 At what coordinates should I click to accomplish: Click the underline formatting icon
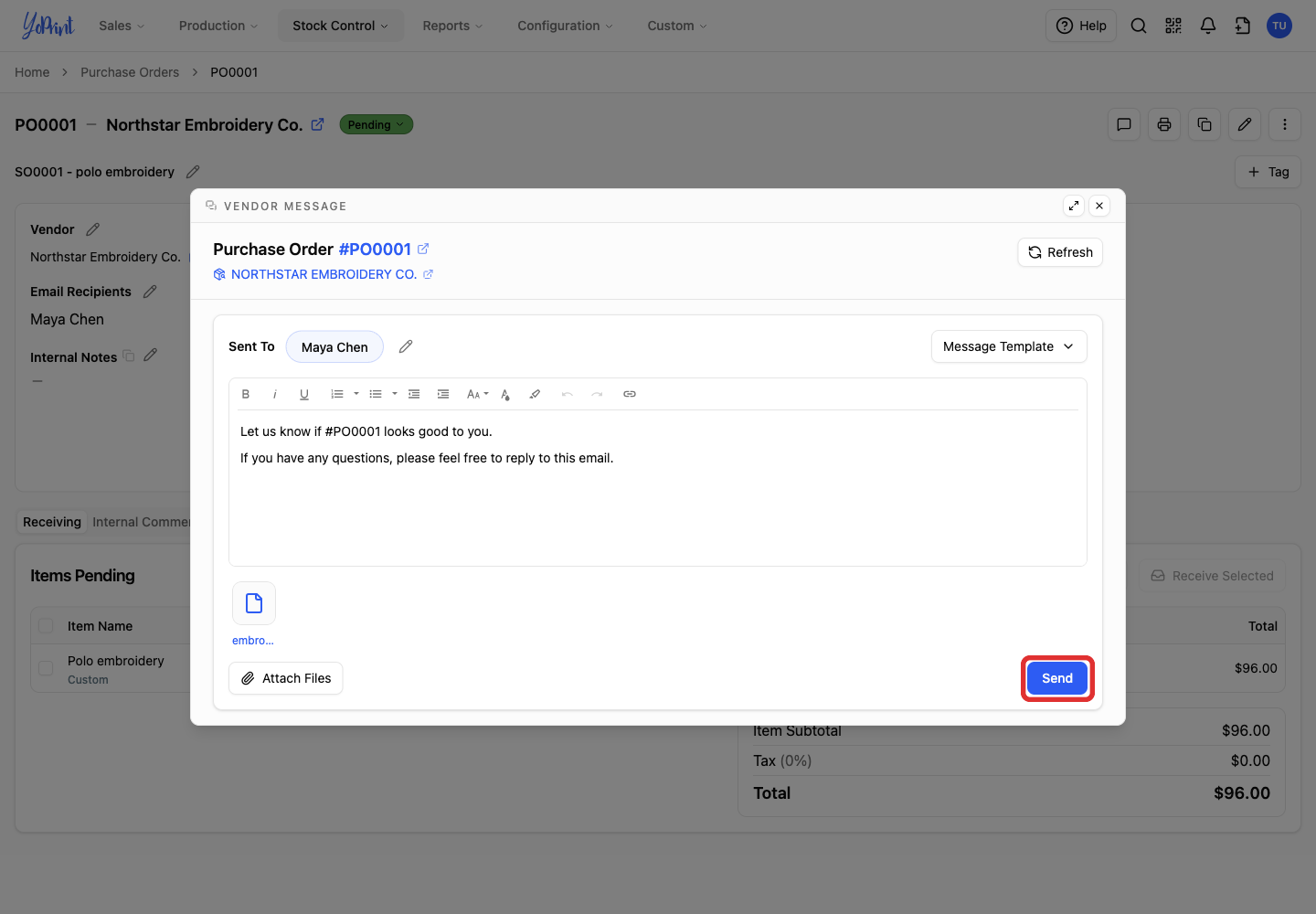click(304, 394)
